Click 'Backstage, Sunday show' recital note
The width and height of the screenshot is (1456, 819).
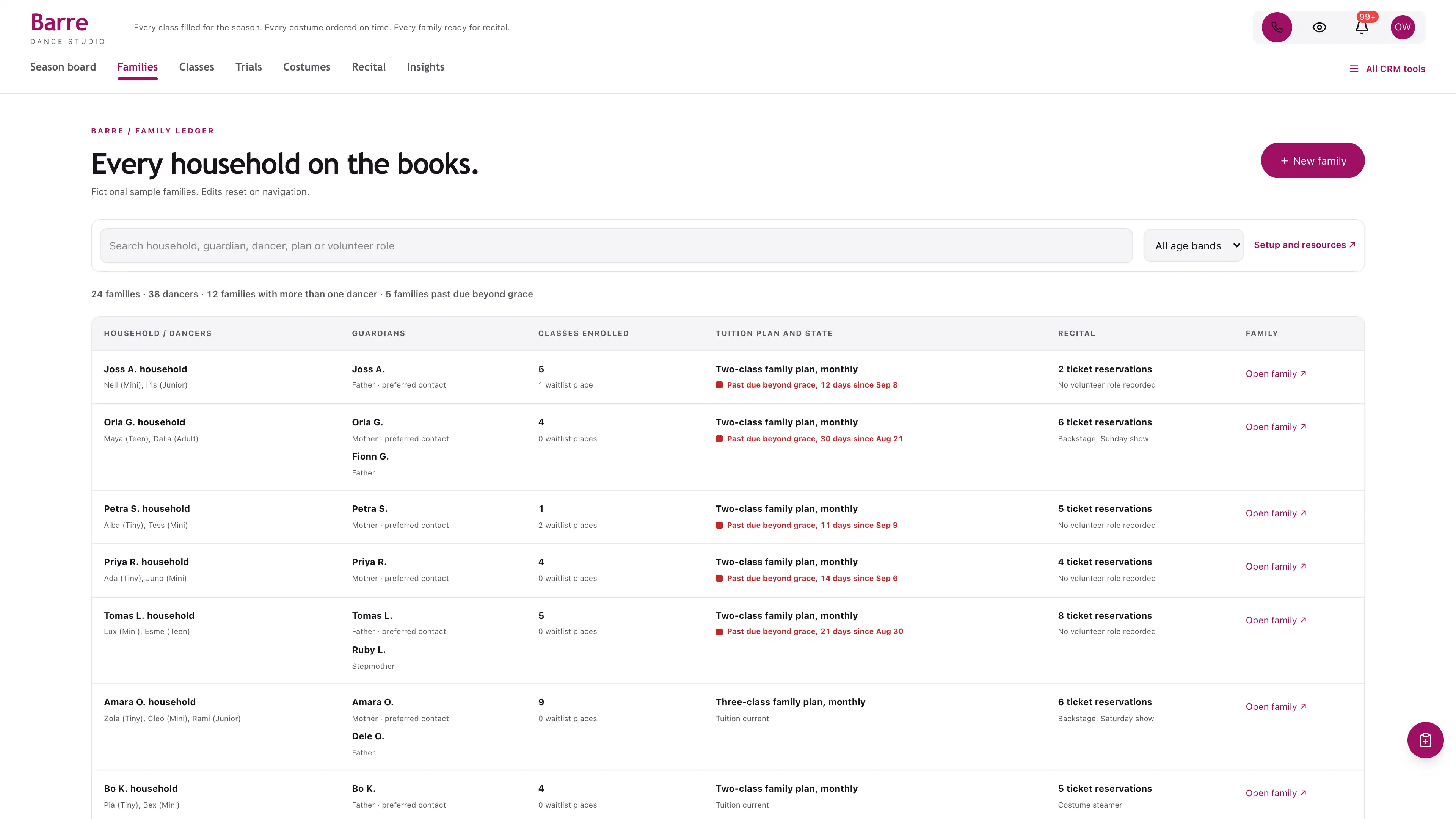pyautogui.click(x=1103, y=439)
